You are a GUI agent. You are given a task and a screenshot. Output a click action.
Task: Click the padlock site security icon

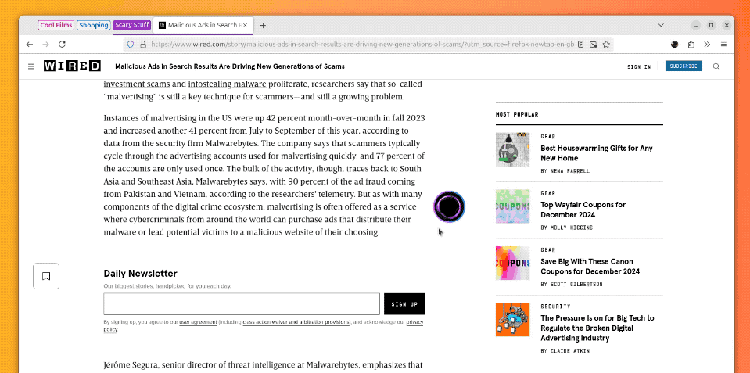[x=142, y=44]
